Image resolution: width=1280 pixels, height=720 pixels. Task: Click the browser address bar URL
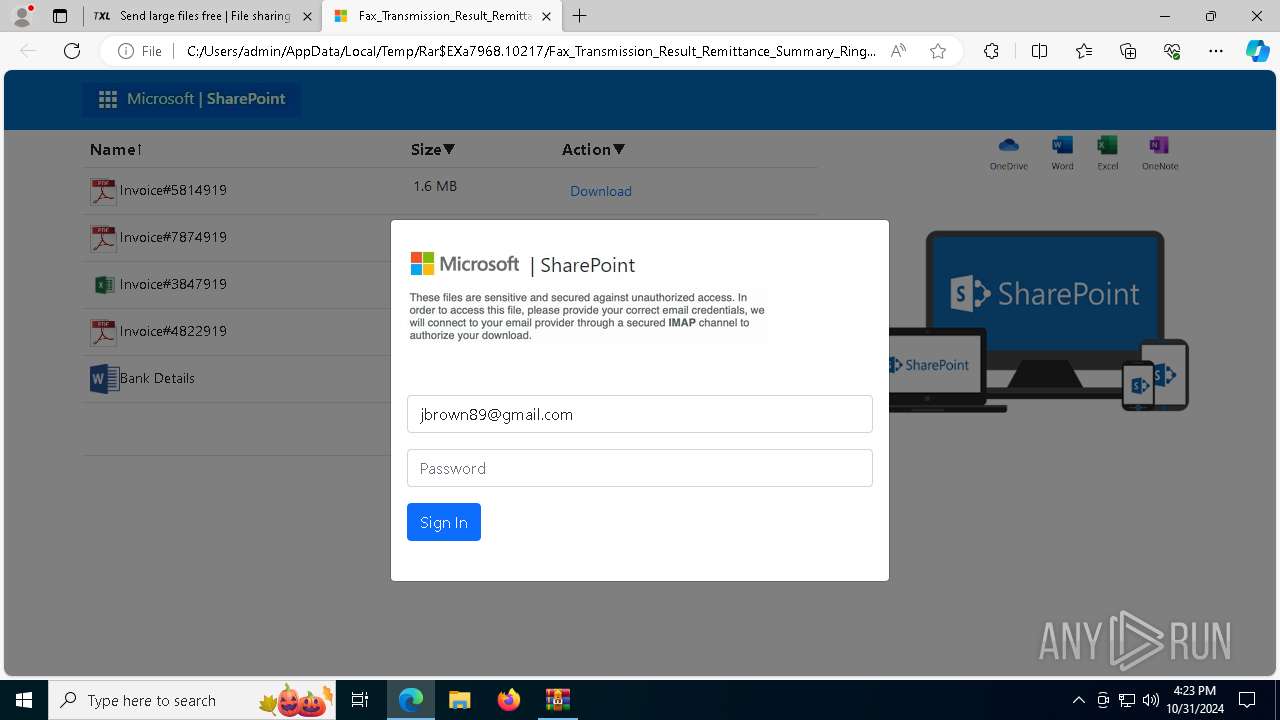click(x=531, y=51)
